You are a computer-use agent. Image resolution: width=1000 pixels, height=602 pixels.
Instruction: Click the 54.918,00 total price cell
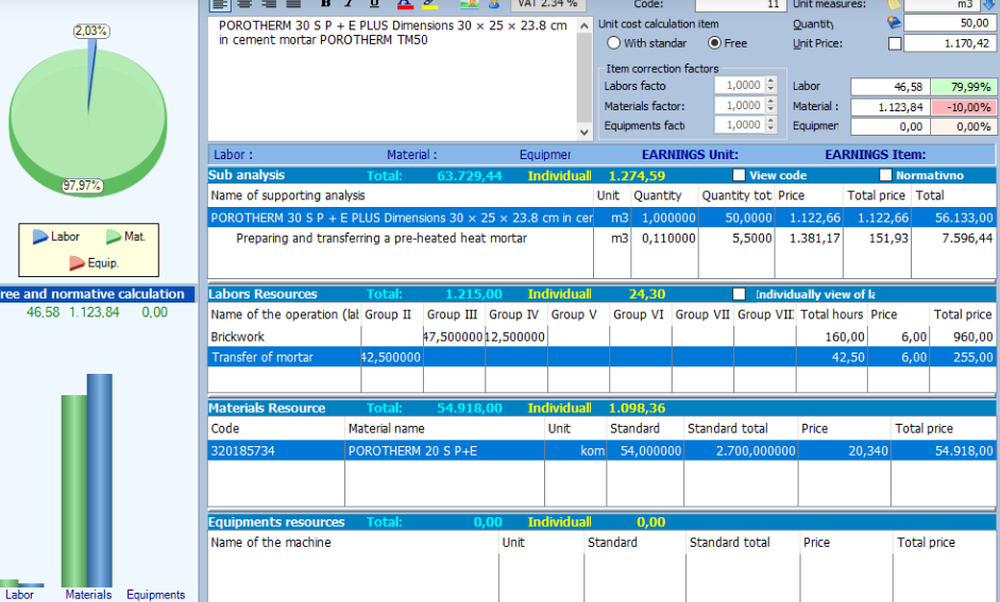click(x=943, y=450)
